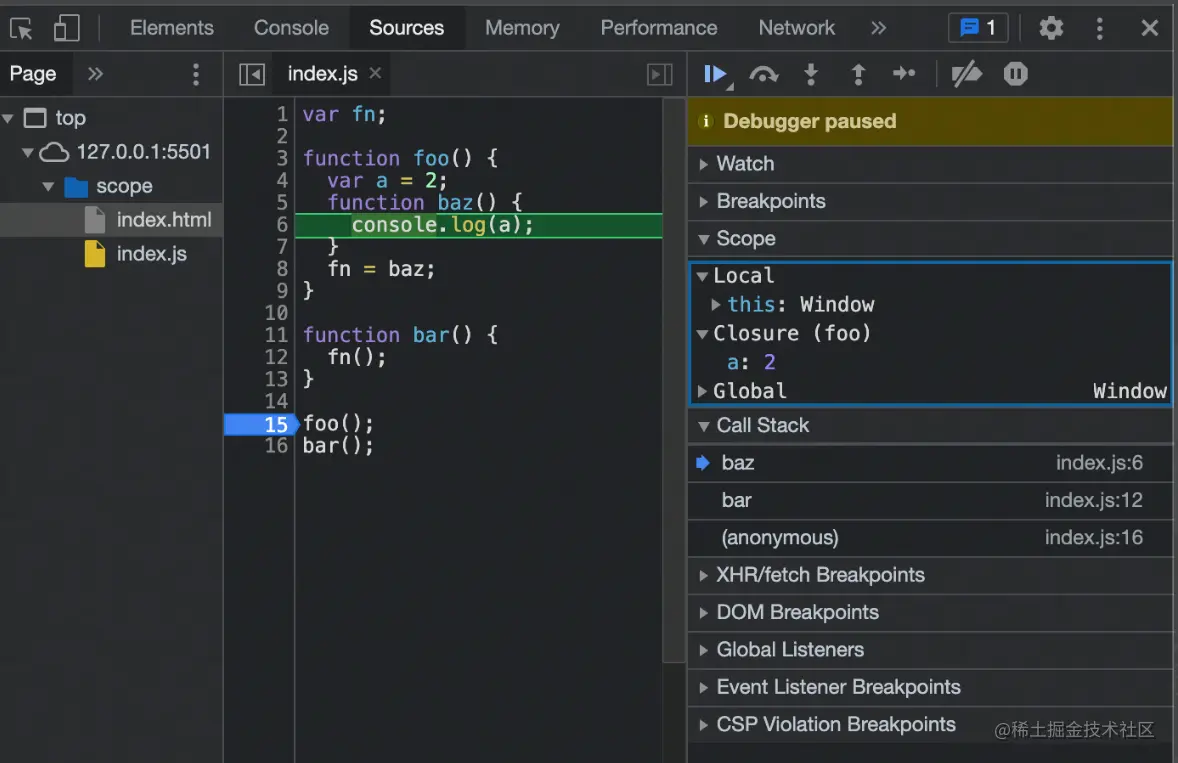
Task: Open the Network tab
Action: point(796,28)
